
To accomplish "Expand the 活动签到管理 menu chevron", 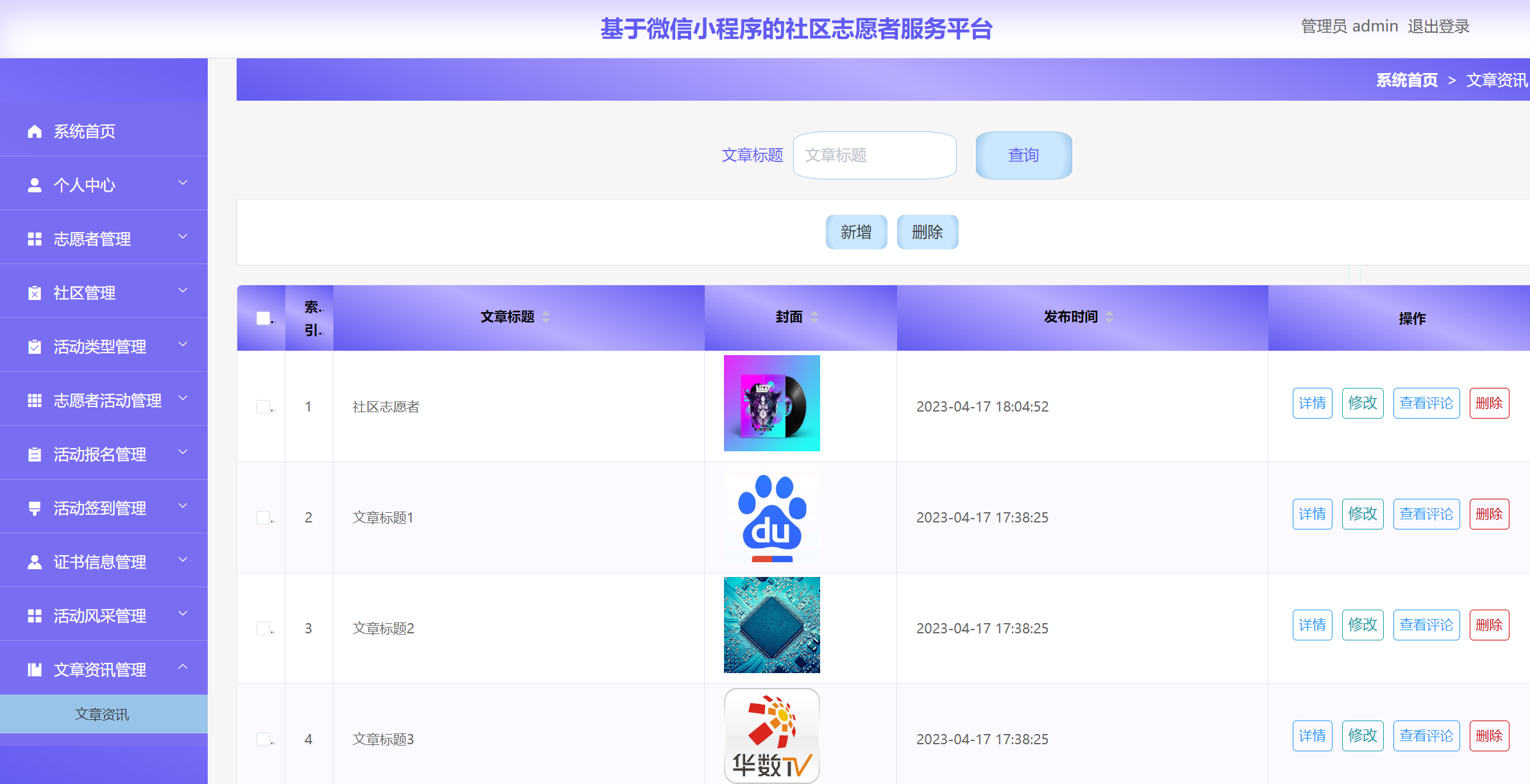I will coord(183,506).
